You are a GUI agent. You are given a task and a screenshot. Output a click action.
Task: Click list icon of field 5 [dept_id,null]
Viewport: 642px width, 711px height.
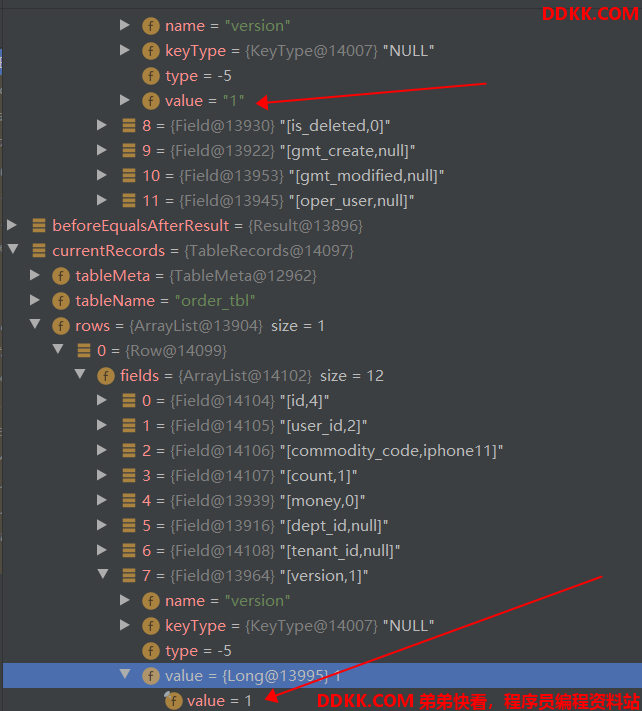pyautogui.click(x=129, y=526)
